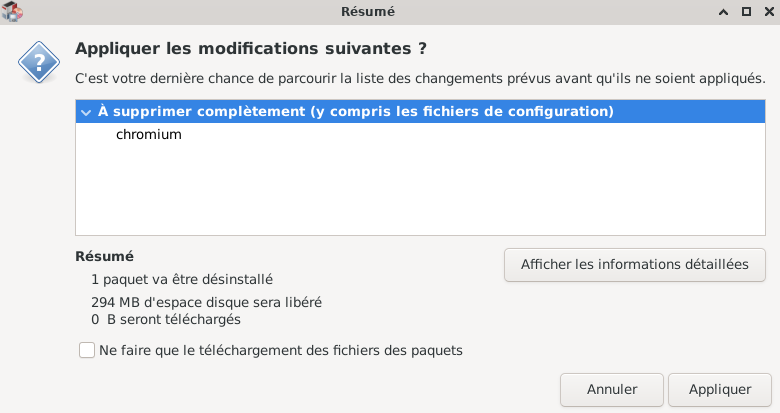Close the dialog with the X button
This screenshot has height=413, width=780.
[x=766, y=12]
